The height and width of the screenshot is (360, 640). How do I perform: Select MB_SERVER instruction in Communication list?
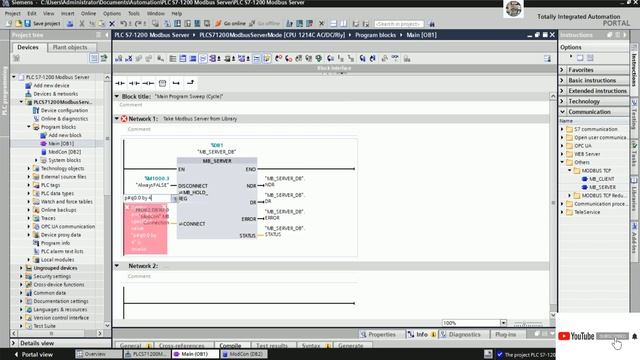point(598,187)
